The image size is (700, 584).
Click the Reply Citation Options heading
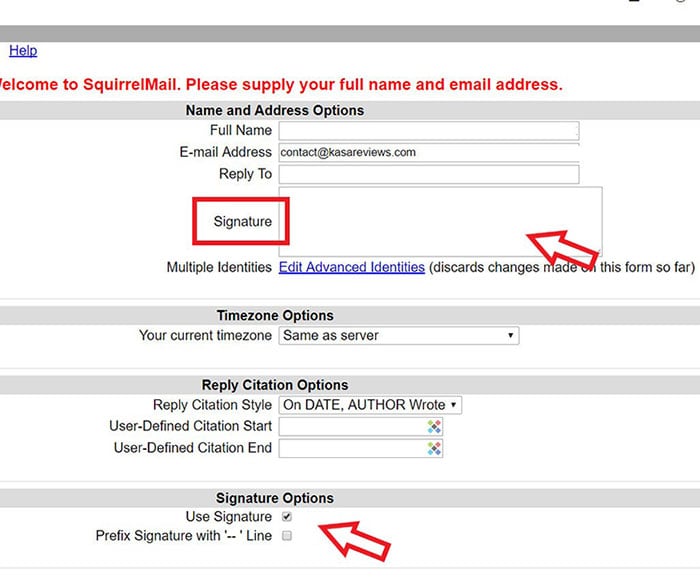tap(275, 385)
